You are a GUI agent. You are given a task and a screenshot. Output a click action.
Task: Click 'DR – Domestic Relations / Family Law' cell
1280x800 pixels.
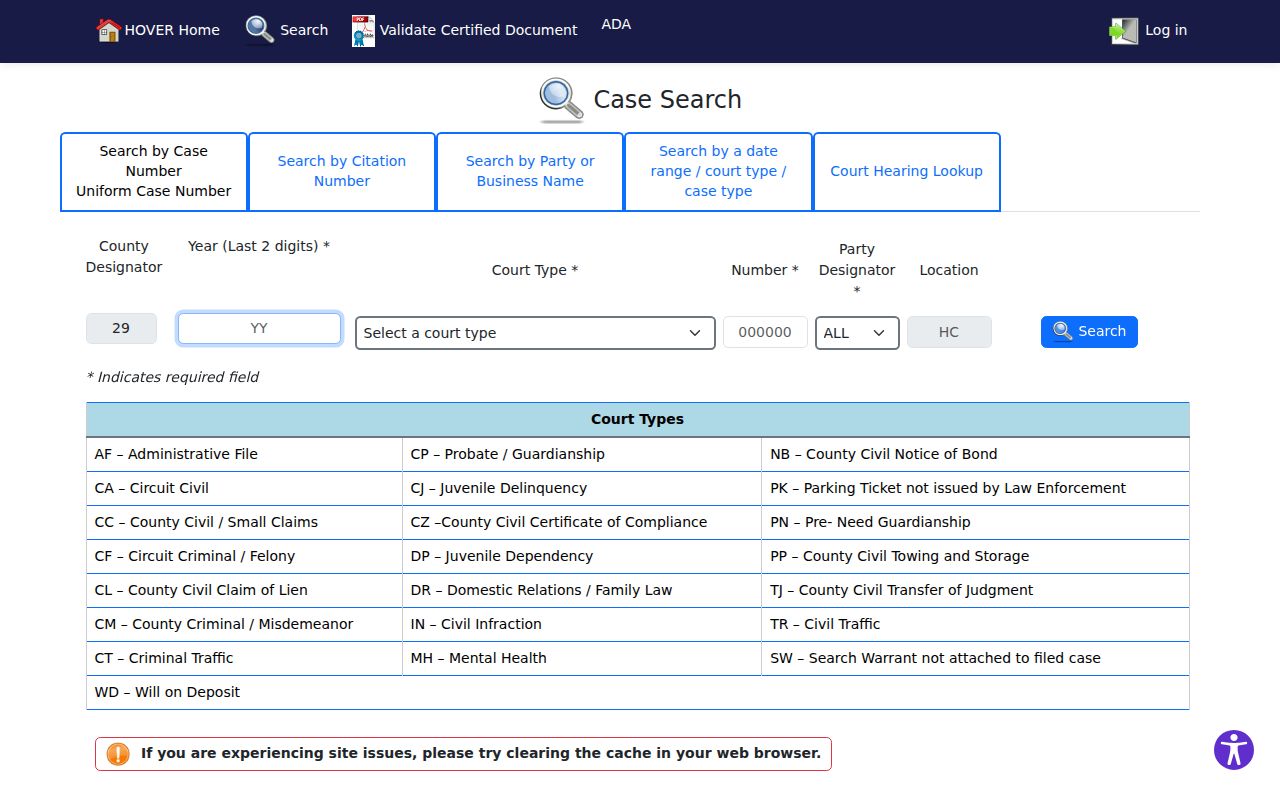pos(582,590)
